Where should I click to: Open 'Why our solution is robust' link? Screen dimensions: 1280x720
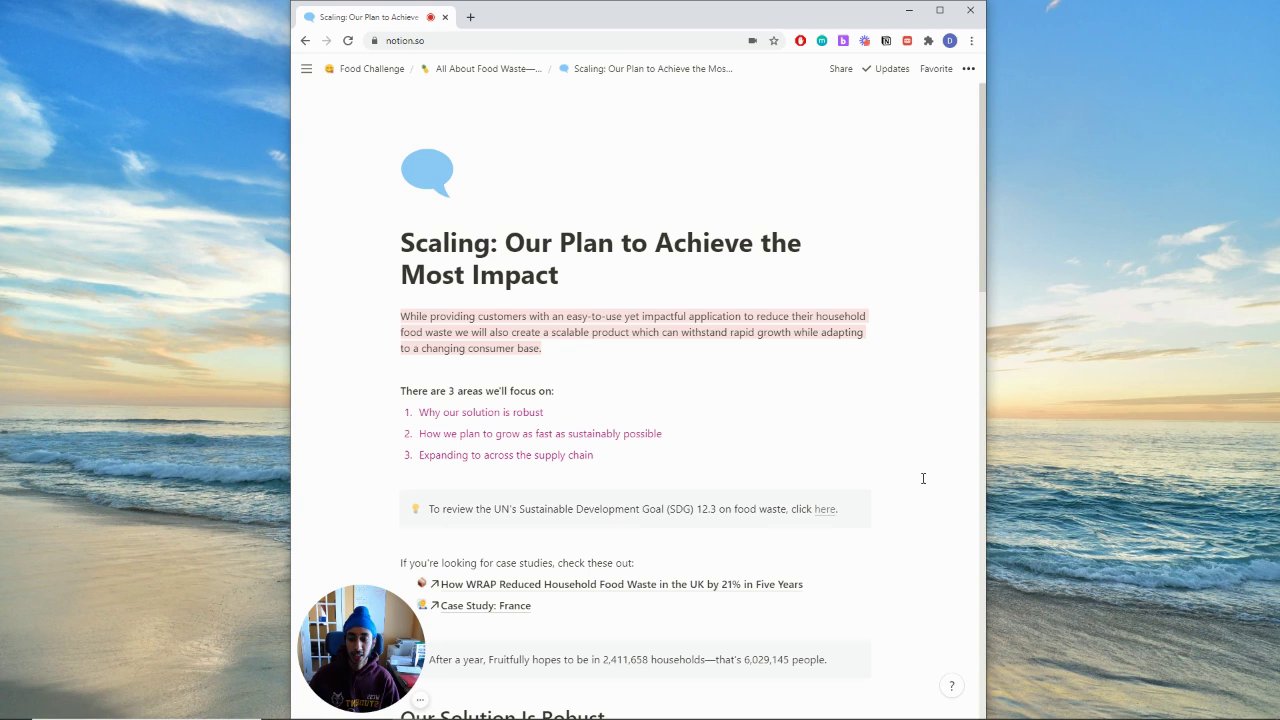pos(481,412)
